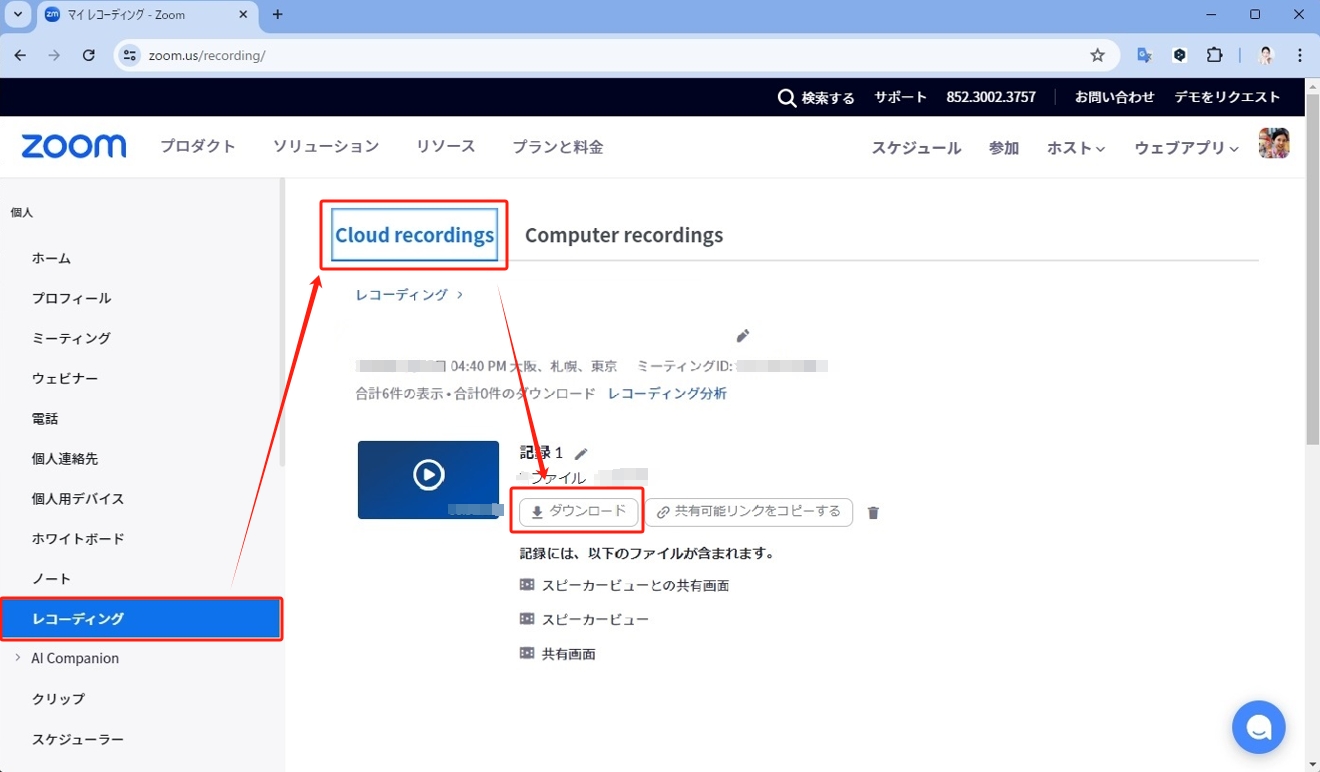Switch to the Computer recordings tab
The width and height of the screenshot is (1320, 772).
pos(623,234)
